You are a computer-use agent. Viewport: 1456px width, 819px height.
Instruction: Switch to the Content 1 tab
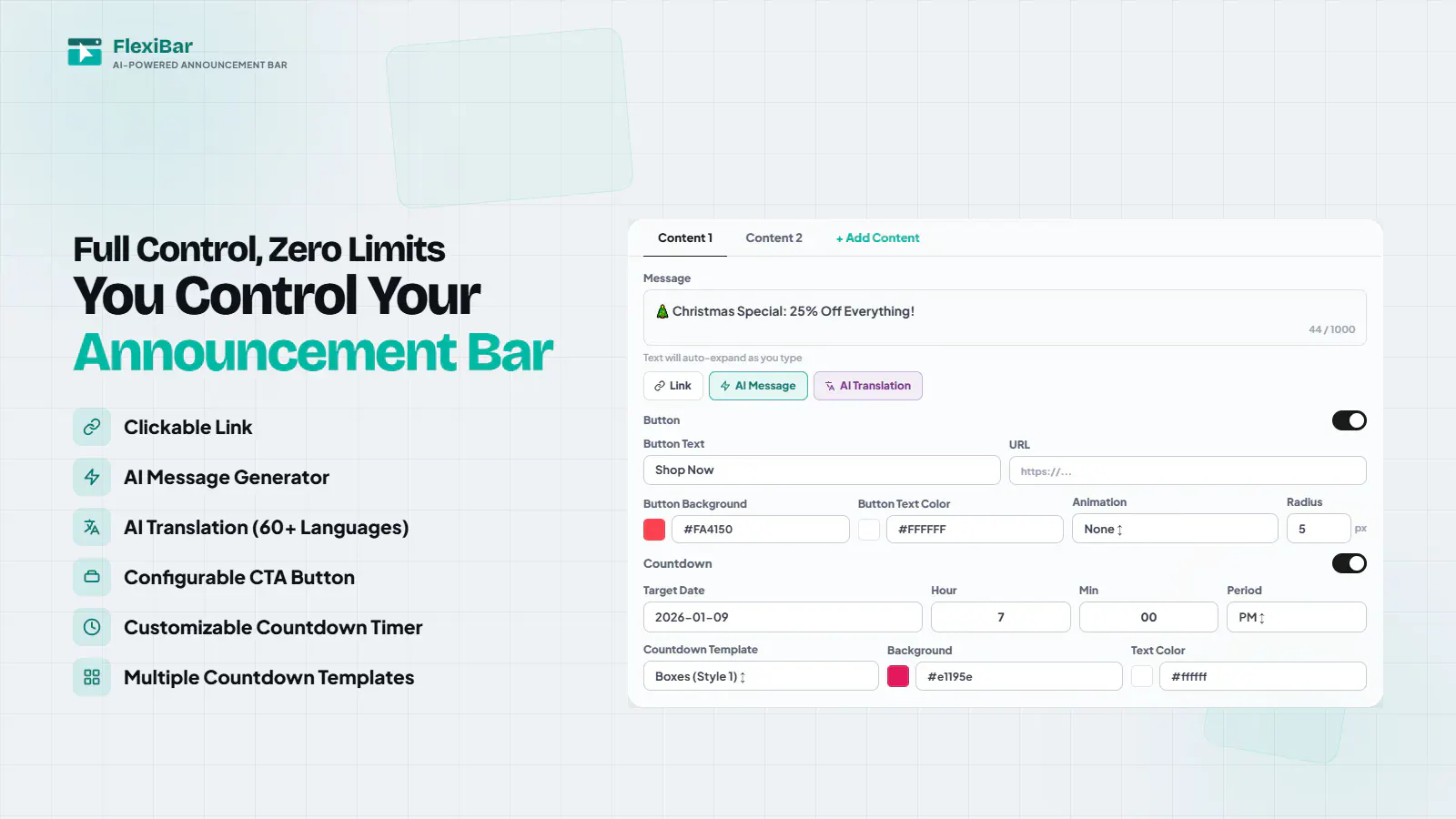click(685, 238)
